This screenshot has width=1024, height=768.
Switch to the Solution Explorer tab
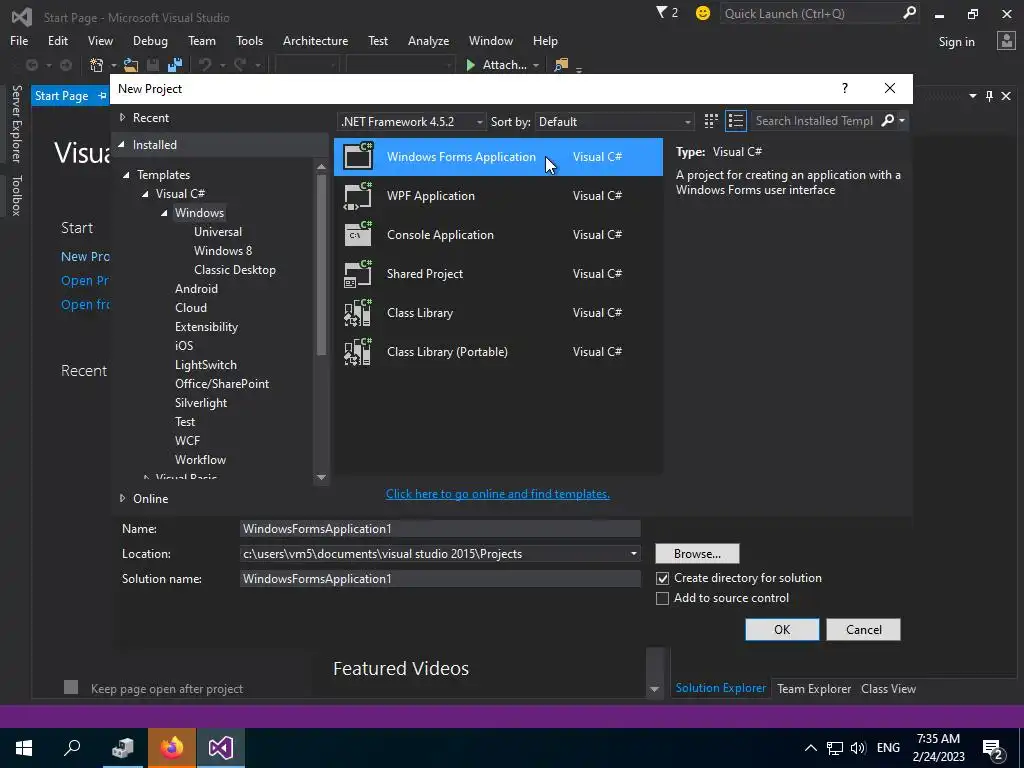coord(720,688)
